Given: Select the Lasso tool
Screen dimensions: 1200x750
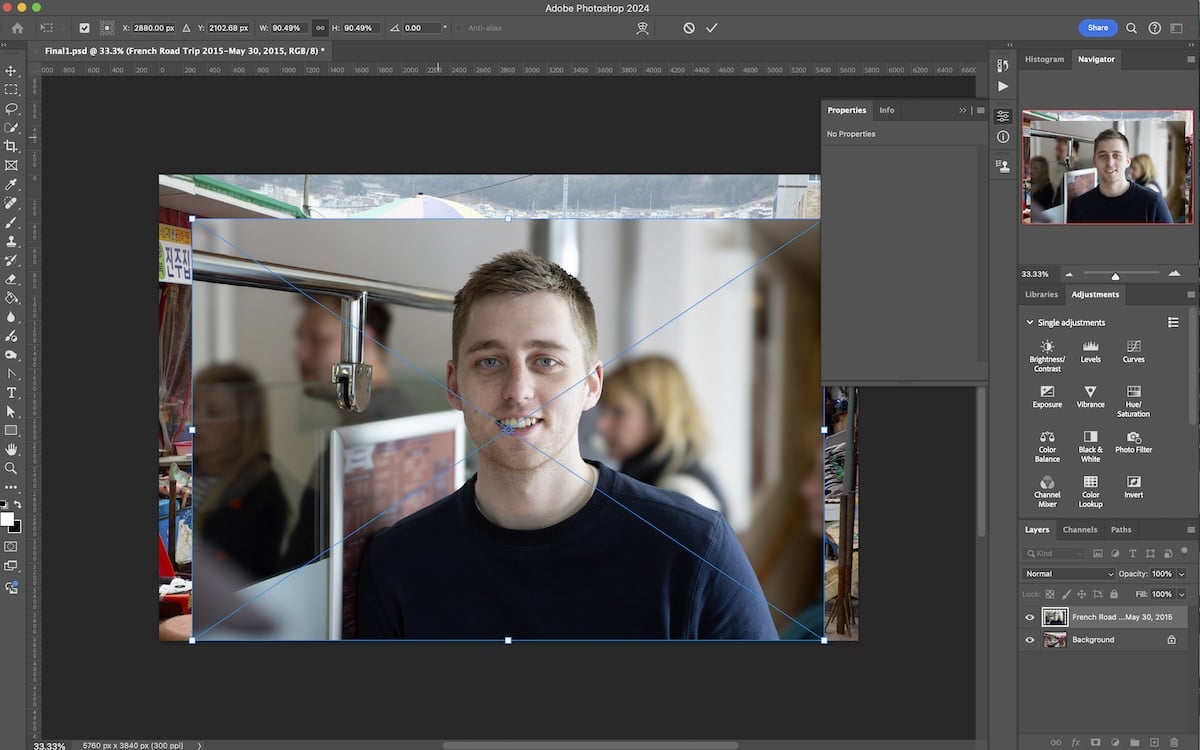Looking at the screenshot, I should click(13, 110).
